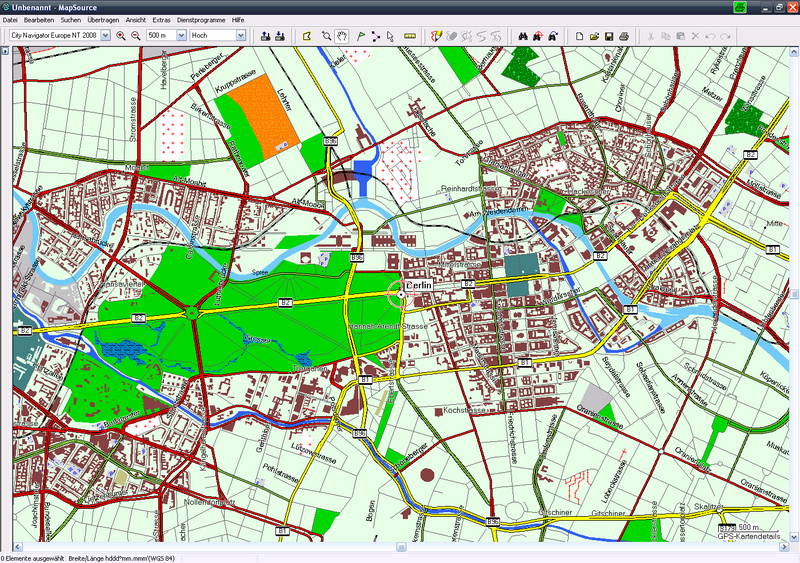Screen dimensions: 800x563
Task: Click the zoom in magnifier icon
Action: pos(121,35)
